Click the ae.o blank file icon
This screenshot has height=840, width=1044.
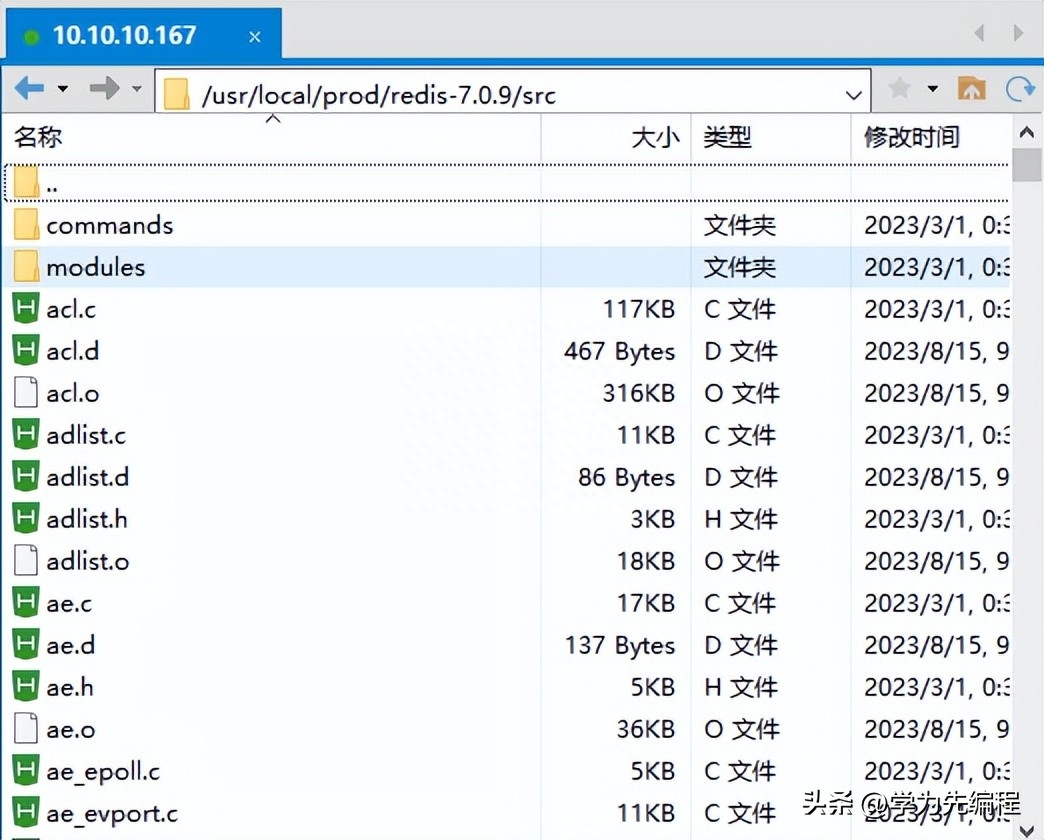(26, 728)
